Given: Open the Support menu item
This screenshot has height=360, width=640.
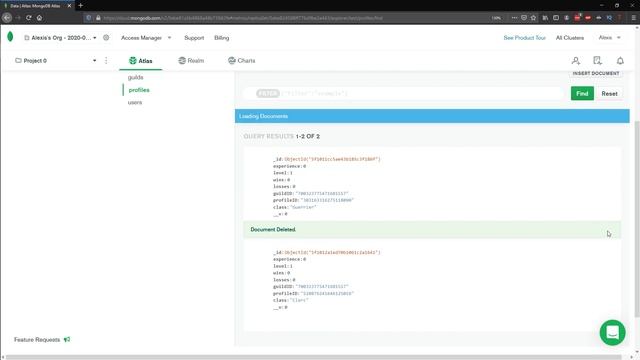Looking at the screenshot, I should pos(194,38).
